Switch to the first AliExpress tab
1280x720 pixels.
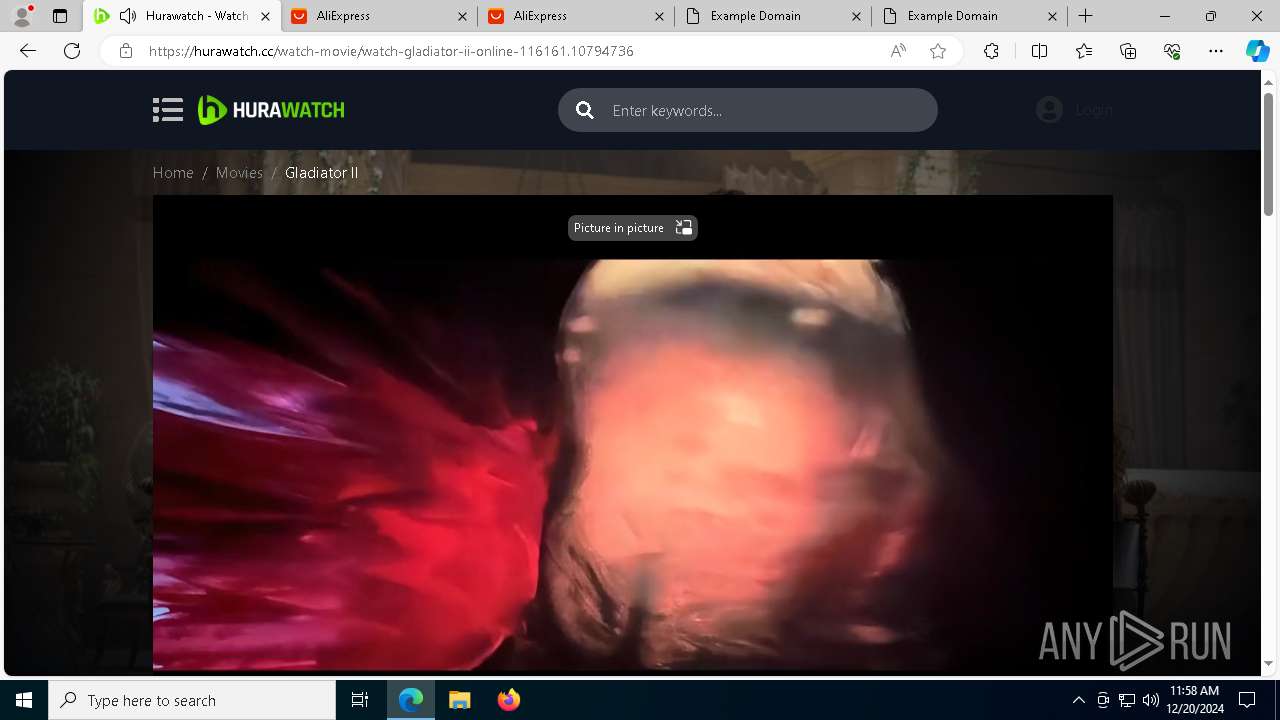[x=379, y=16]
